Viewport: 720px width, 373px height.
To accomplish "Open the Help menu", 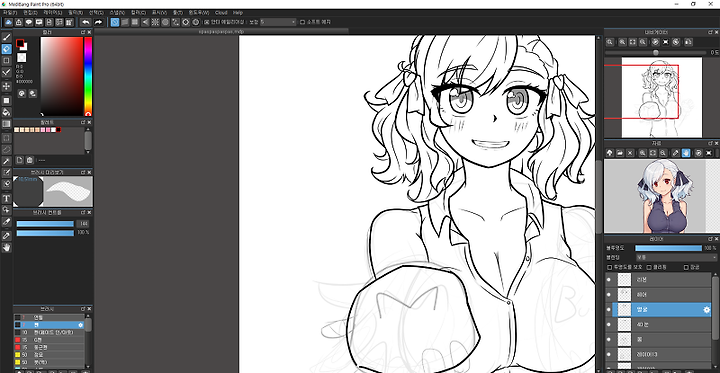I will click(x=238, y=13).
